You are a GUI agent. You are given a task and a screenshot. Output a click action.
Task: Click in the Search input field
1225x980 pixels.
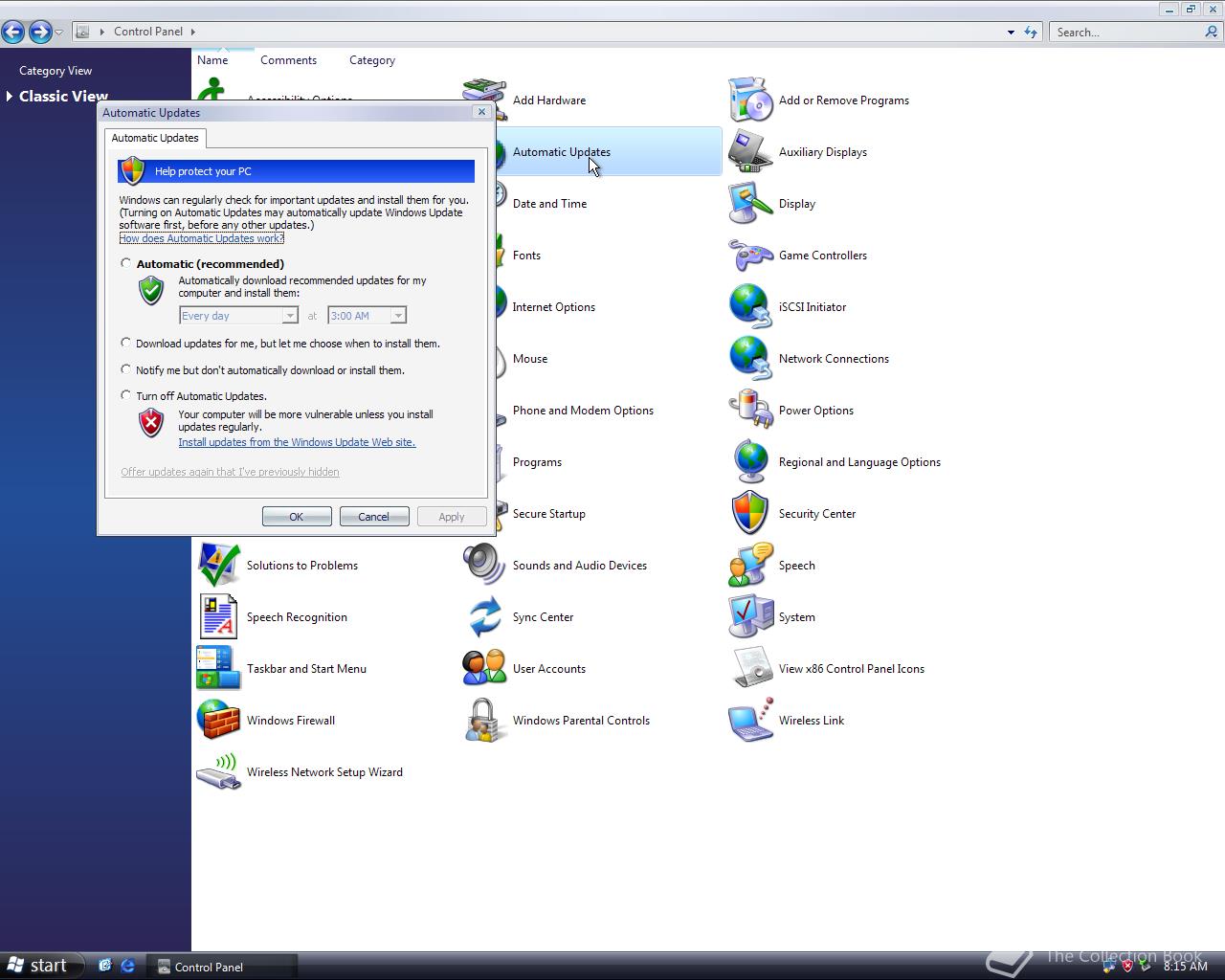pyautogui.click(x=1127, y=32)
